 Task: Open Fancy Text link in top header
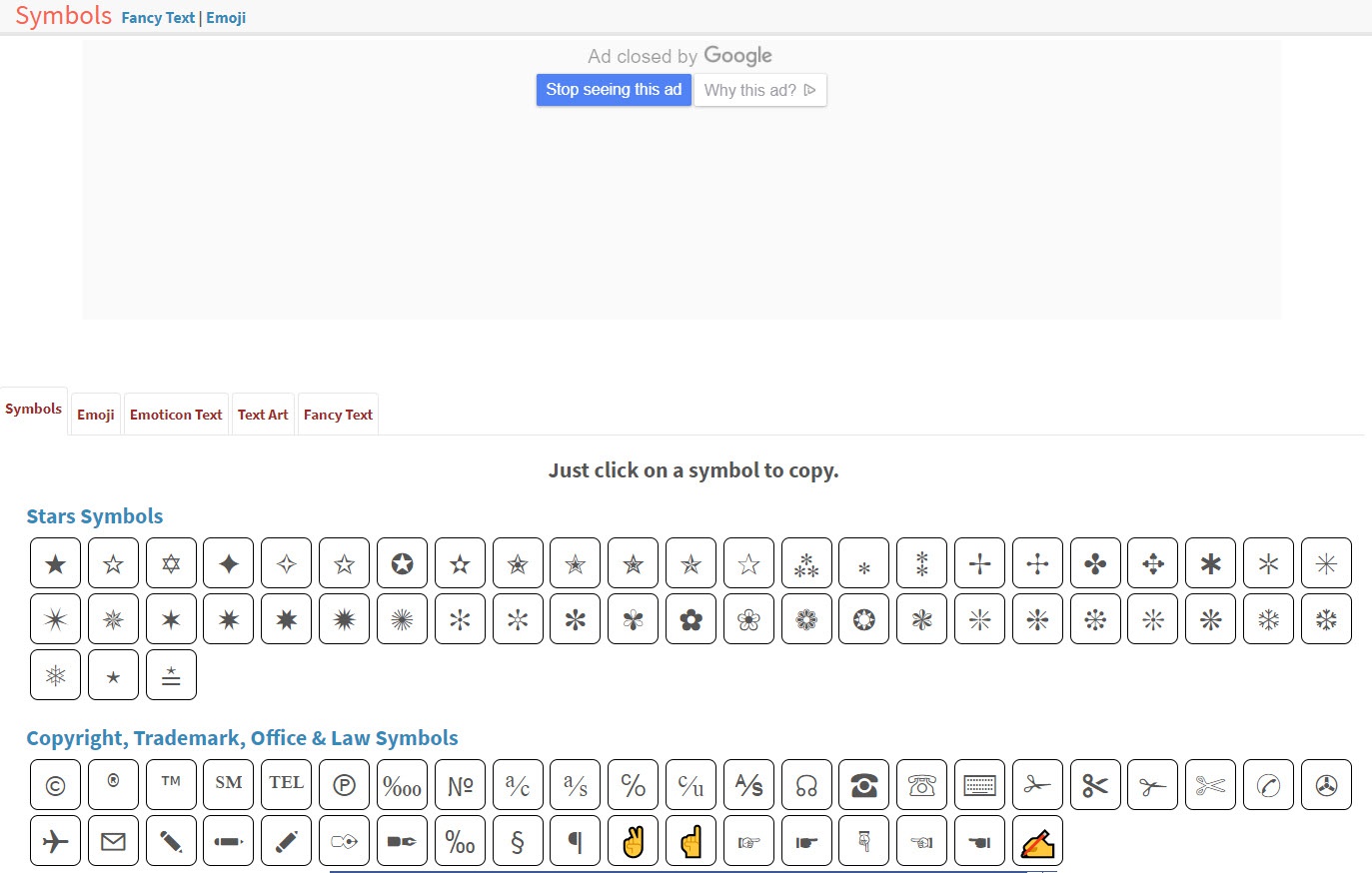point(158,18)
